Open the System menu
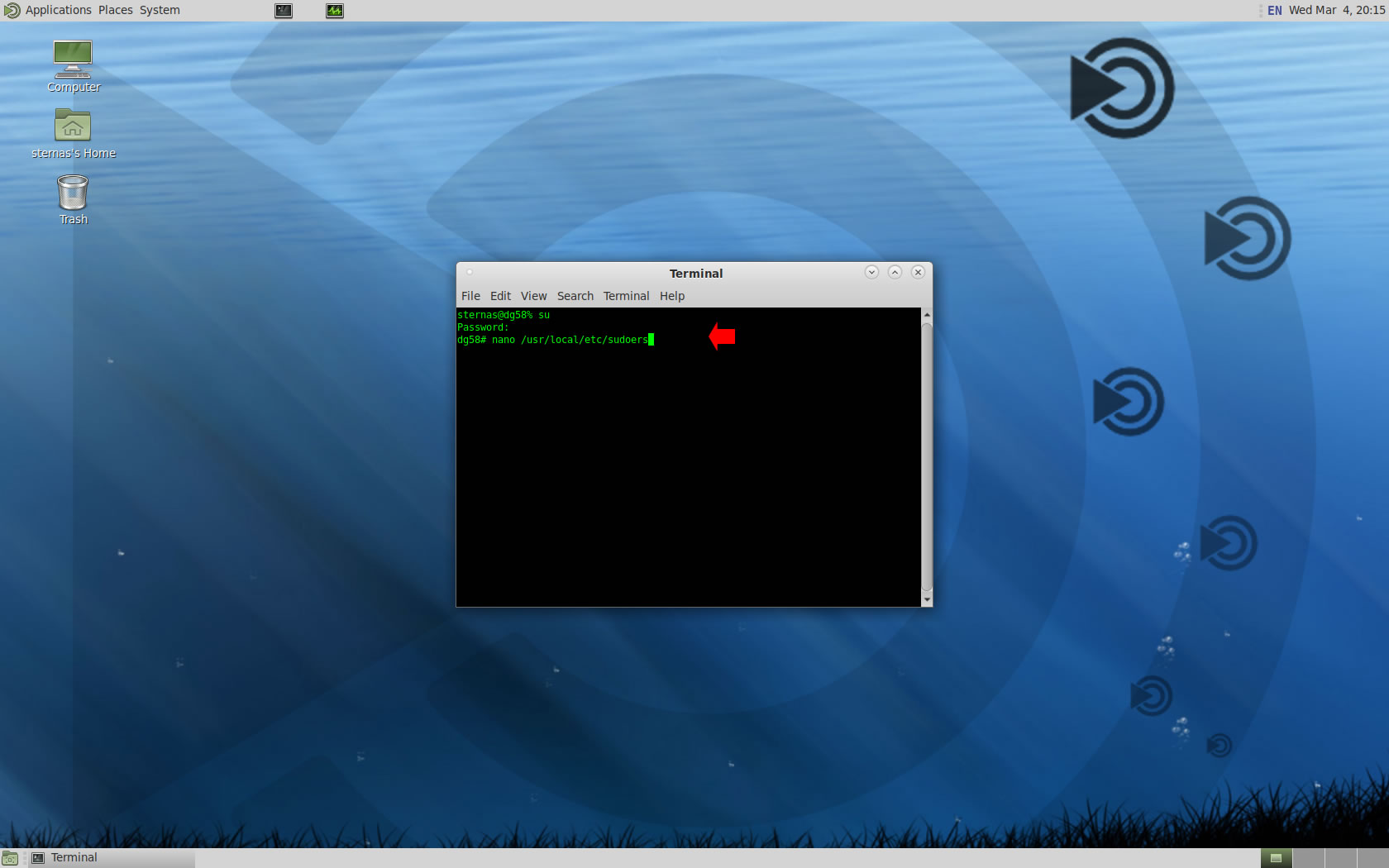This screenshot has height=868, width=1389. 160,11
